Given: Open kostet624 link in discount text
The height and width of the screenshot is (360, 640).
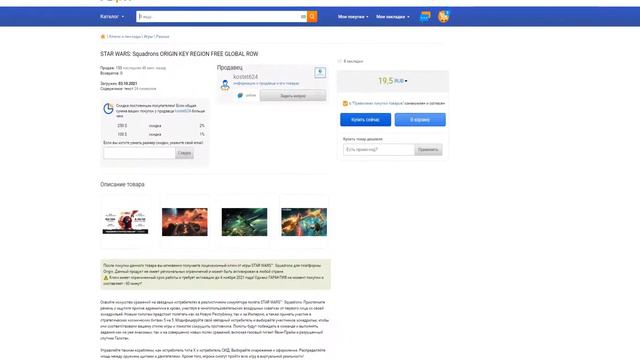Looking at the screenshot, I should pos(183,111).
